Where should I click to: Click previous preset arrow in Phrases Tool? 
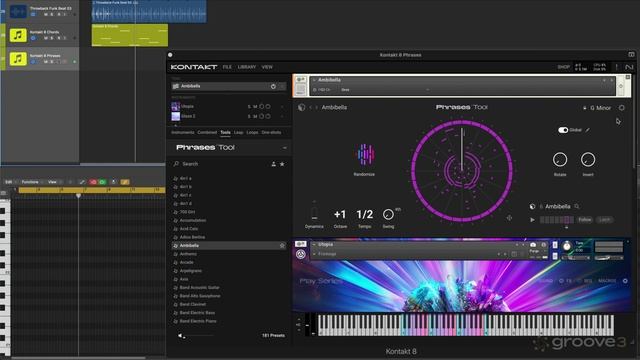[x=311, y=107]
